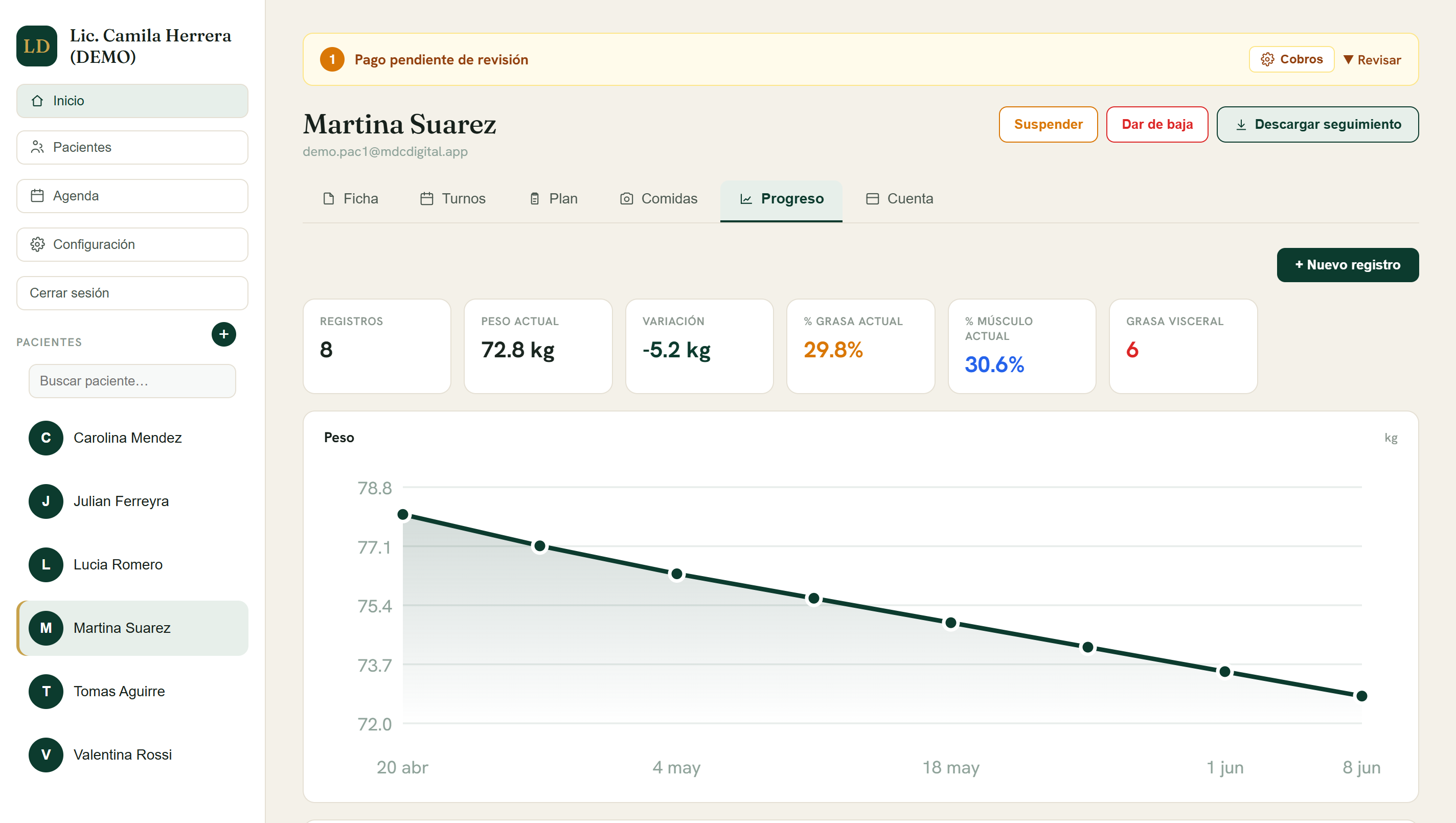The height and width of the screenshot is (823, 1456).
Task: Click the add patient plus icon
Action: coord(224,334)
